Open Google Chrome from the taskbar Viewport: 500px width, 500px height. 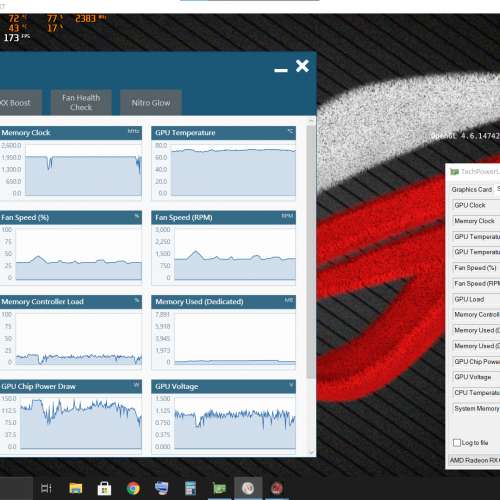(133, 489)
